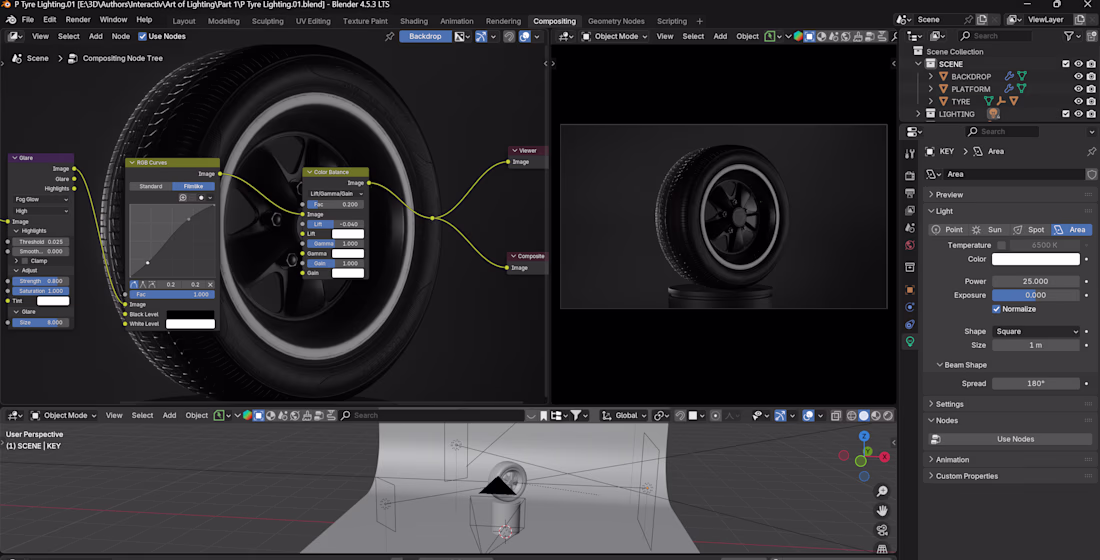Toggle camera view icon in 3D viewport

pyautogui.click(x=882, y=530)
